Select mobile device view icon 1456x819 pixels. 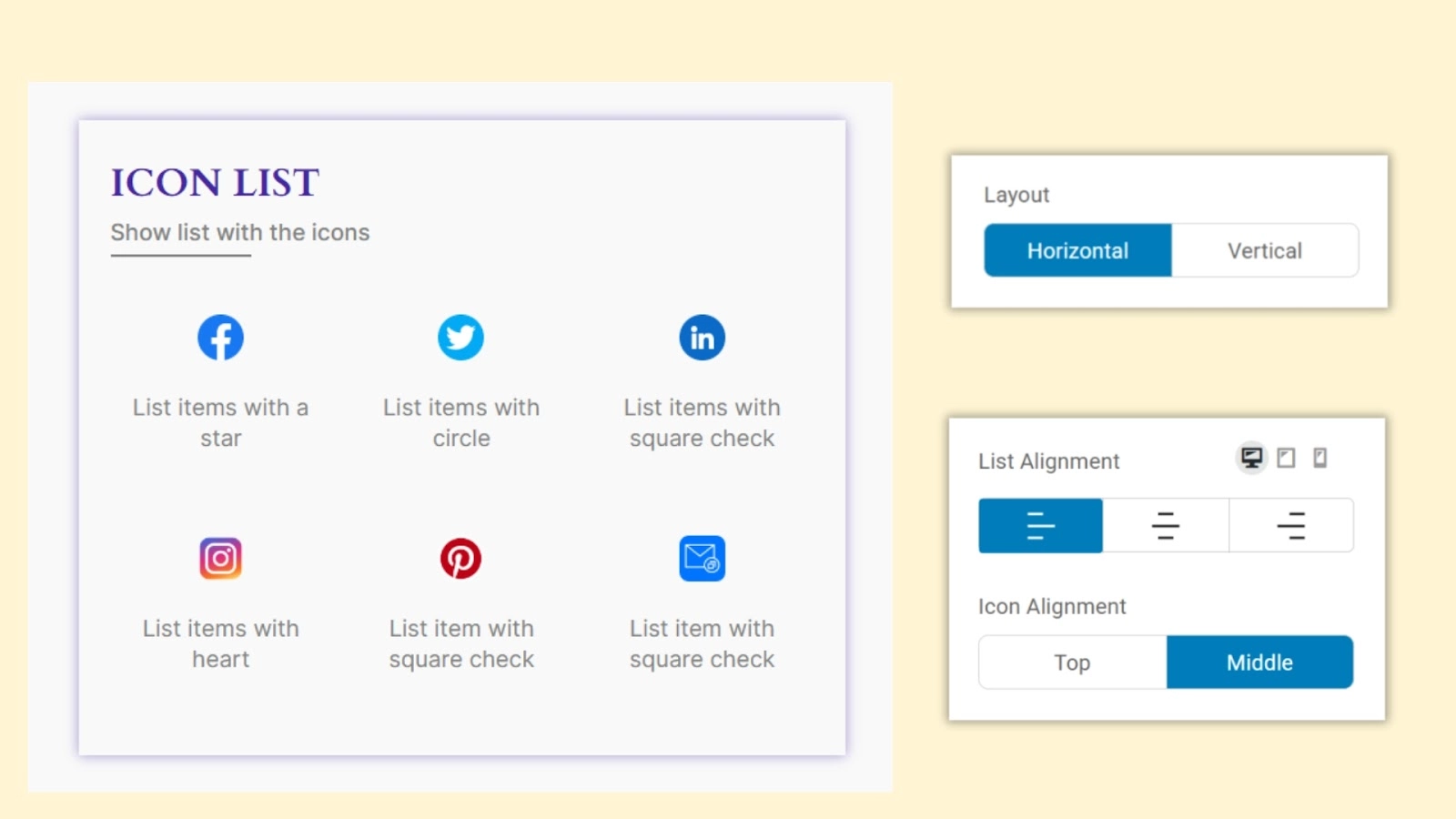(1319, 458)
